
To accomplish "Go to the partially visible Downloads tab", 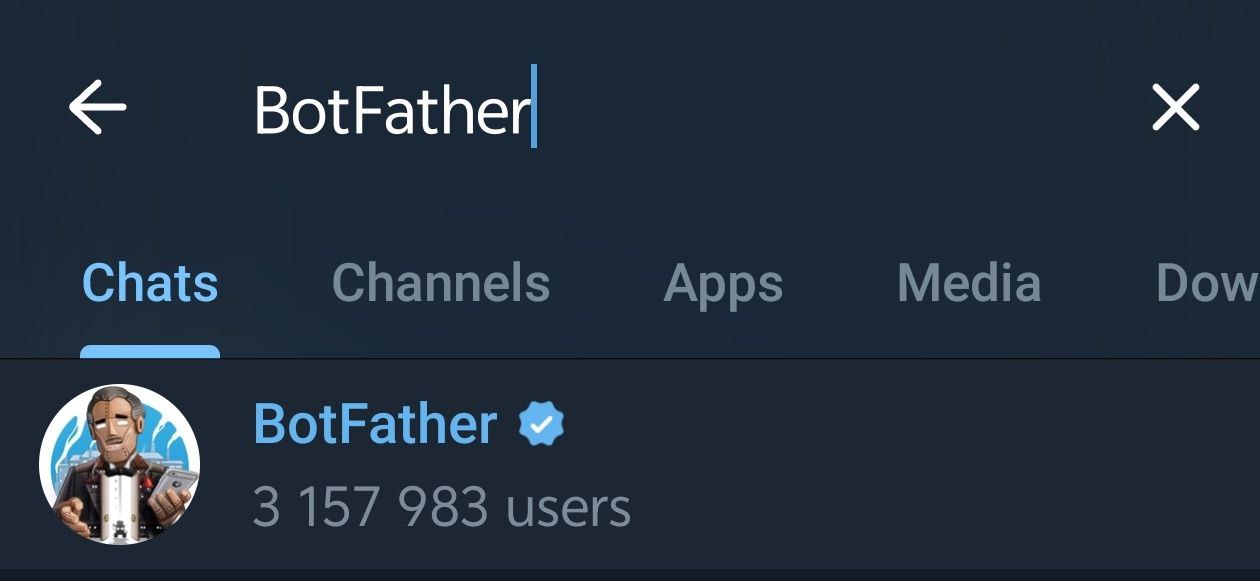I will point(1207,283).
